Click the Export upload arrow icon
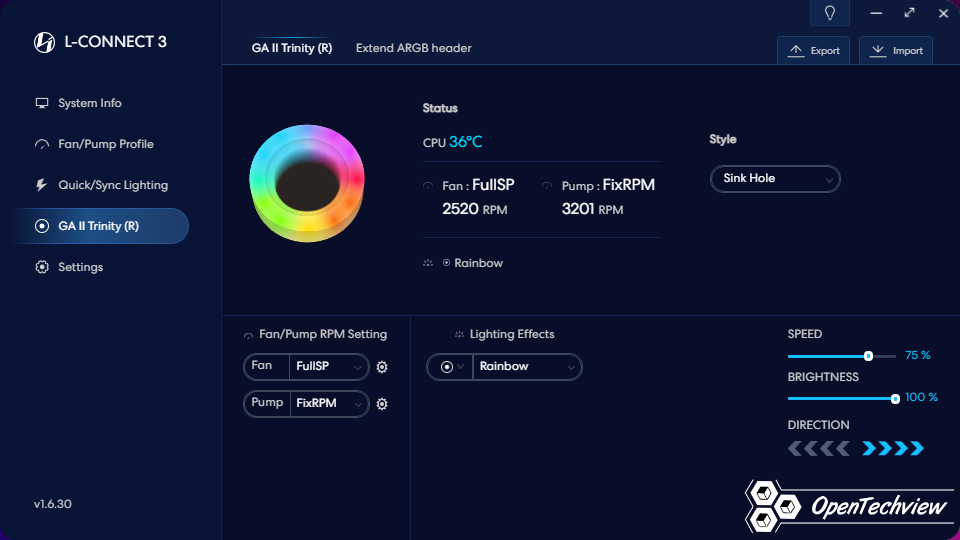The width and height of the screenshot is (960, 540). (x=796, y=50)
